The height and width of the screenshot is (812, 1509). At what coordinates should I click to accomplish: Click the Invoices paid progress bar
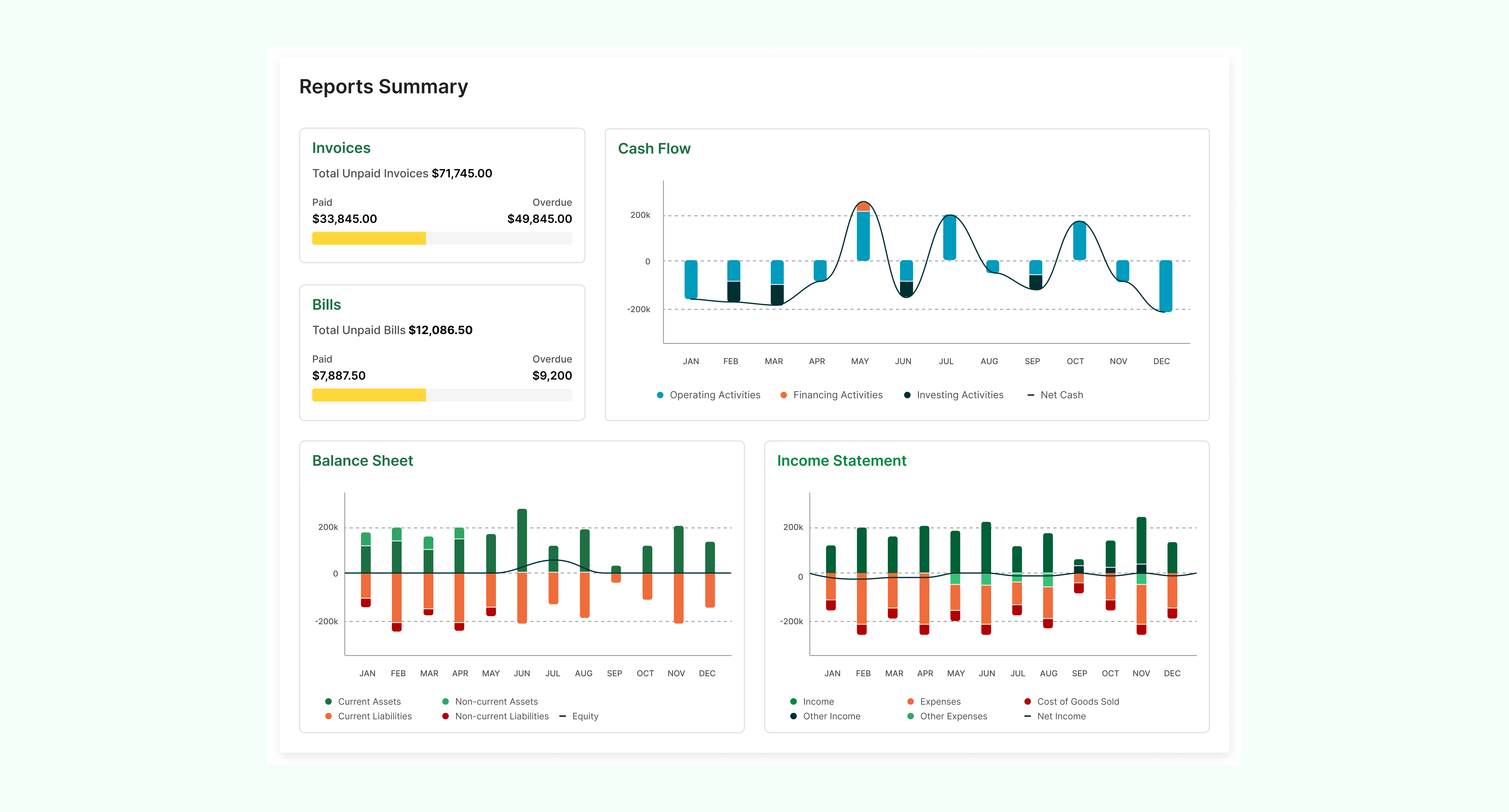pos(369,238)
